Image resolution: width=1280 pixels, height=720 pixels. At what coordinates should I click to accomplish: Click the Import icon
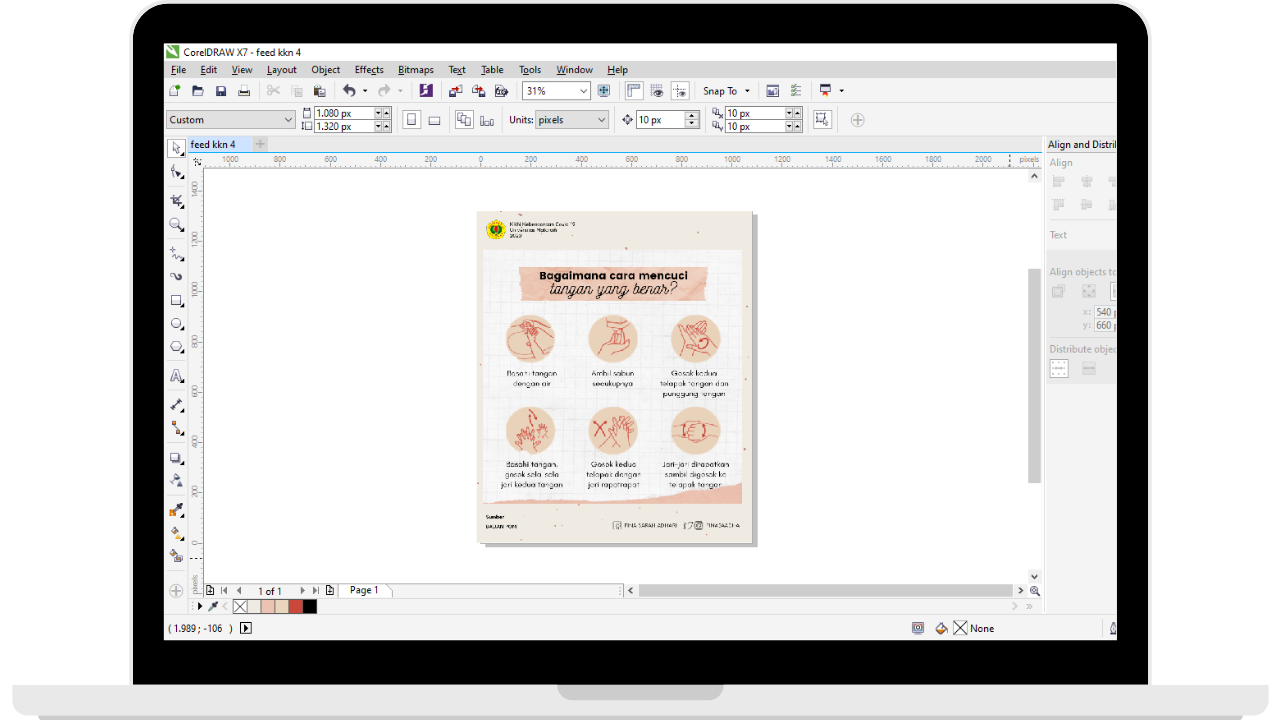tap(455, 91)
